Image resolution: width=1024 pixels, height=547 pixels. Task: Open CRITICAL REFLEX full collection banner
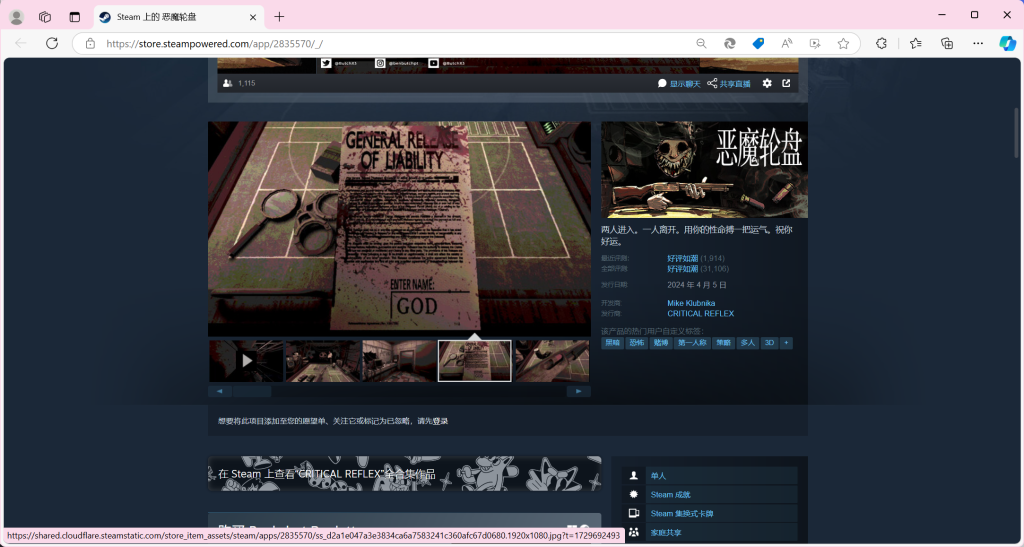(404, 473)
